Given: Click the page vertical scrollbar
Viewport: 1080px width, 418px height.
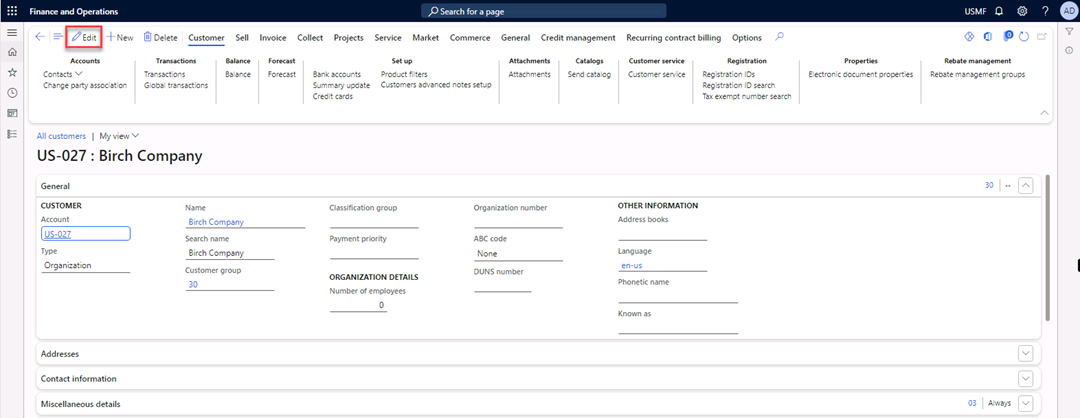Looking at the screenshot, I should tap(1048, 248).
